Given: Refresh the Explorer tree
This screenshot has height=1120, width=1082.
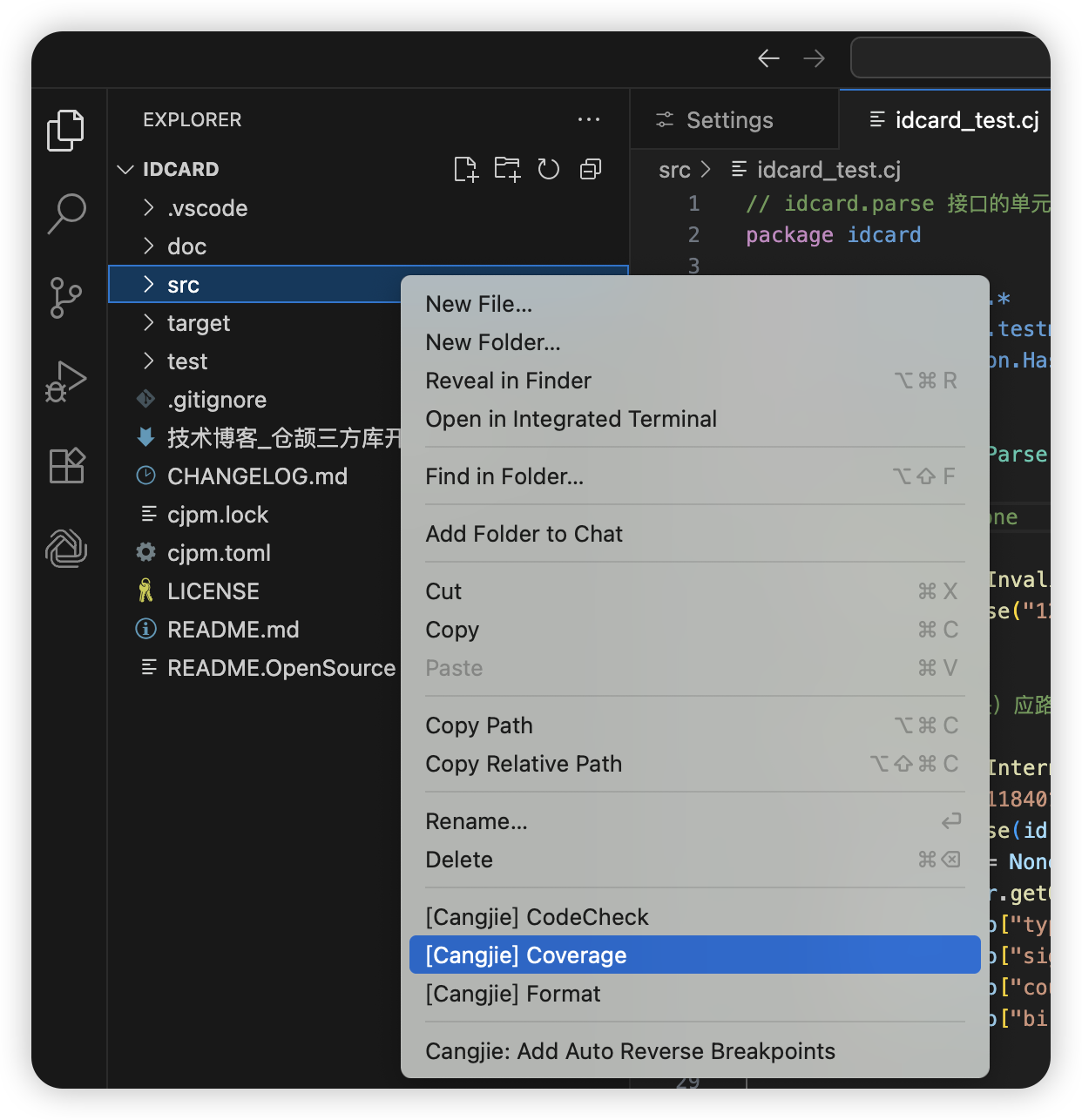Looking at the screenshot, I should click(x=548, y=169).
